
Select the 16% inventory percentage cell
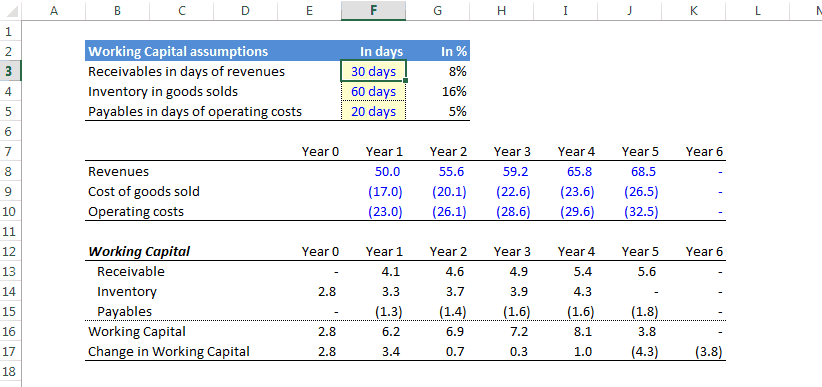pyautogui.click(x=437, y=92)
